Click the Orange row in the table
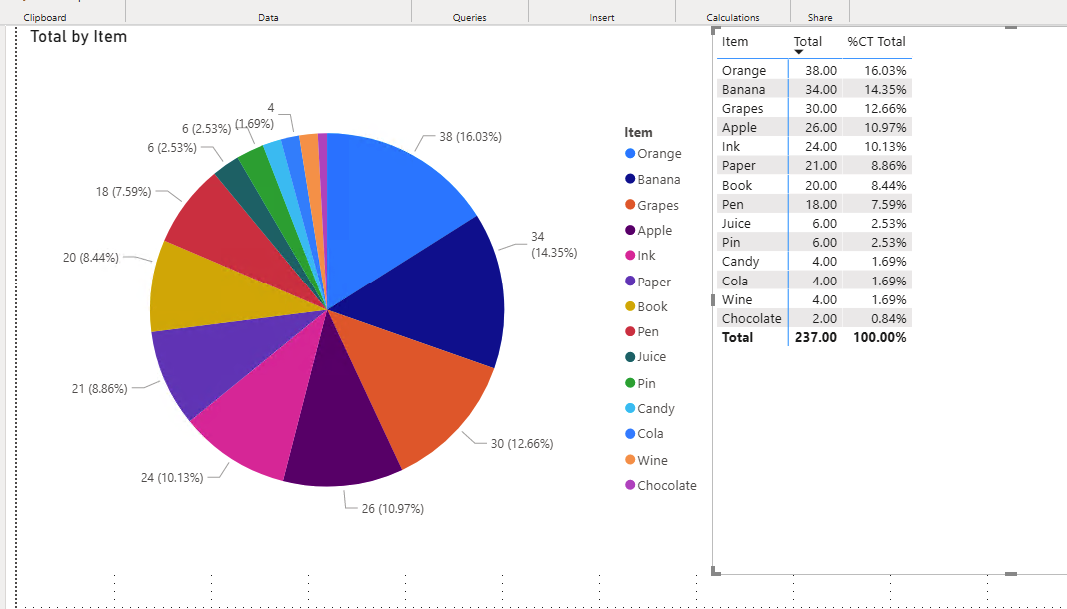The height and width of the screenshot is (609, 1067). [814, 70]
